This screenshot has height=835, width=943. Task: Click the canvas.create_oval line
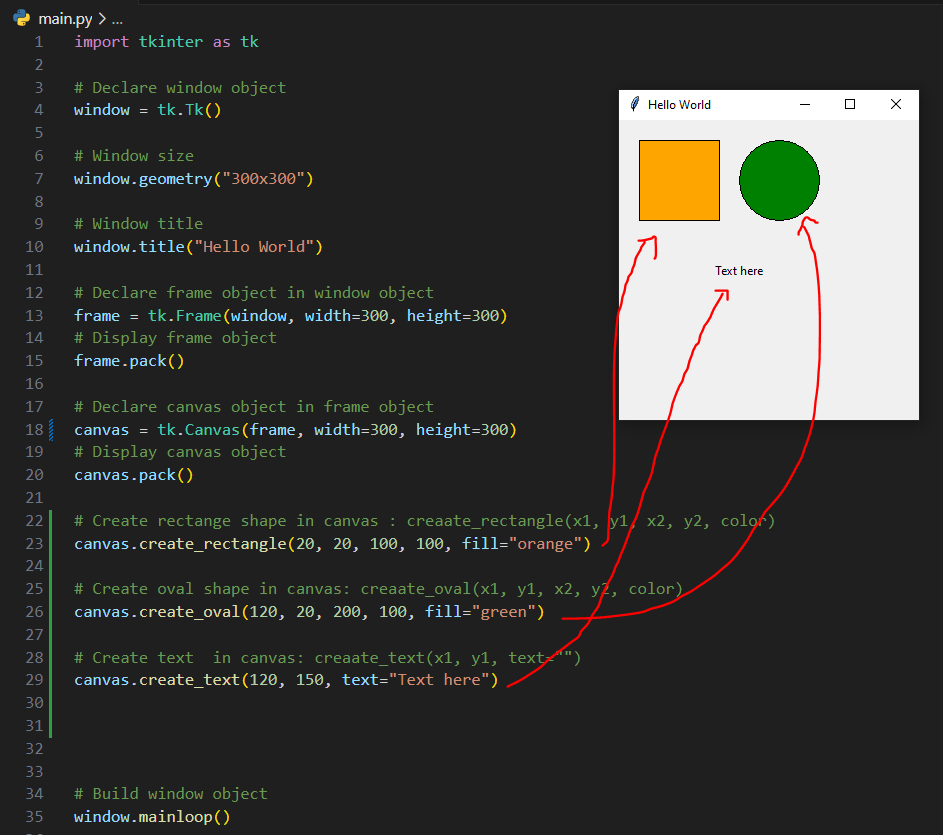[309, 612]
